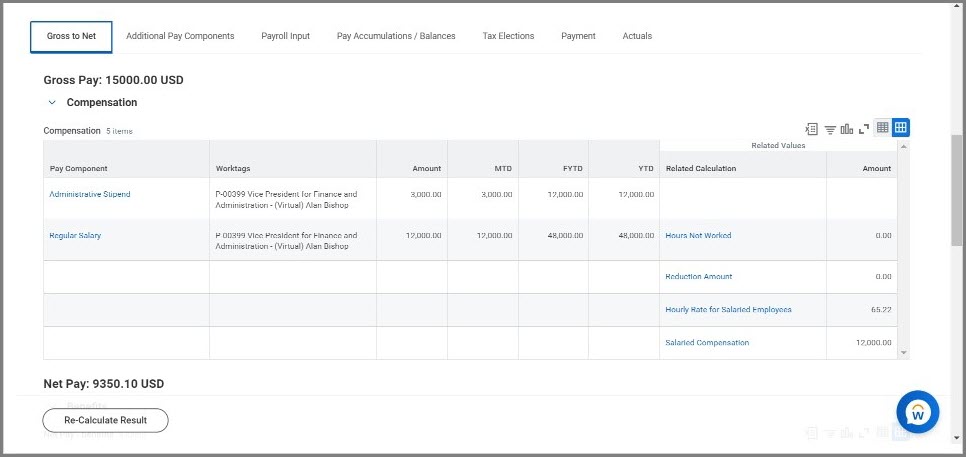Open the Administrative Stipend link
Screen dimensions: 966x457
point(90,194)
